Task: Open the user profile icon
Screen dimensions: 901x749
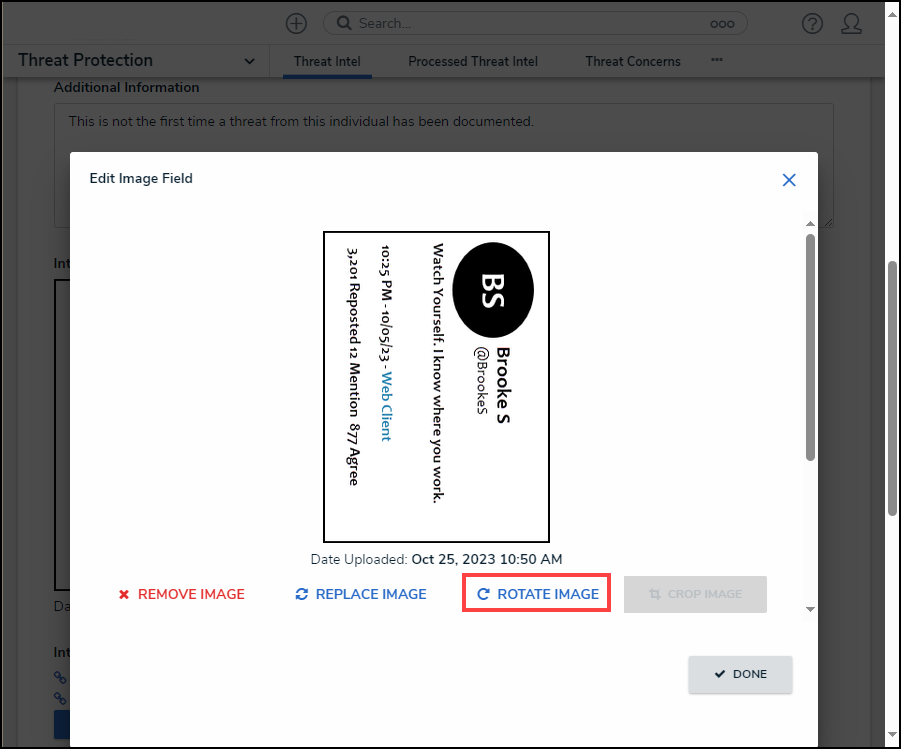Action: (851, 24)
